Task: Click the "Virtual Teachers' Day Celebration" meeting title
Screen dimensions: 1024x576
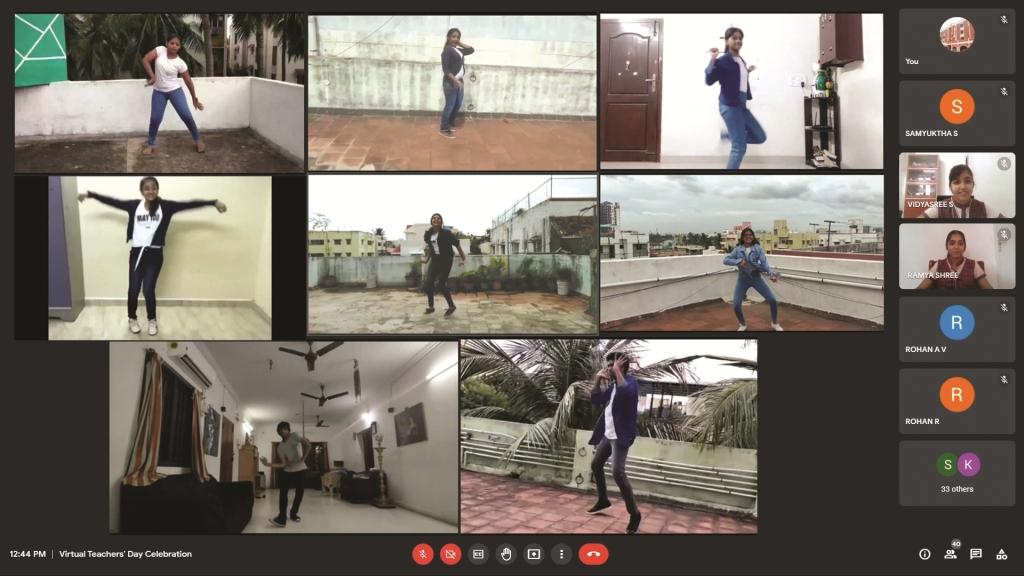Action: click(125, 554)
